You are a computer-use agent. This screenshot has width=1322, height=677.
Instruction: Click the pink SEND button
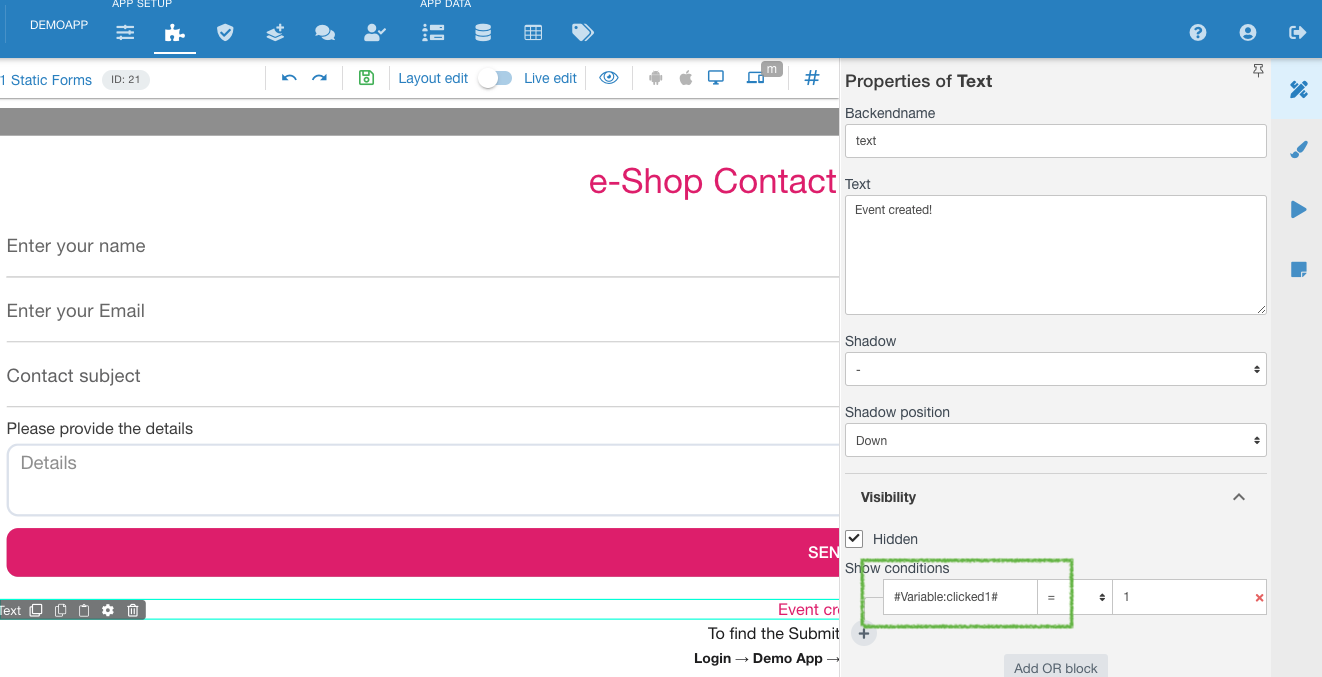point(422,552)
